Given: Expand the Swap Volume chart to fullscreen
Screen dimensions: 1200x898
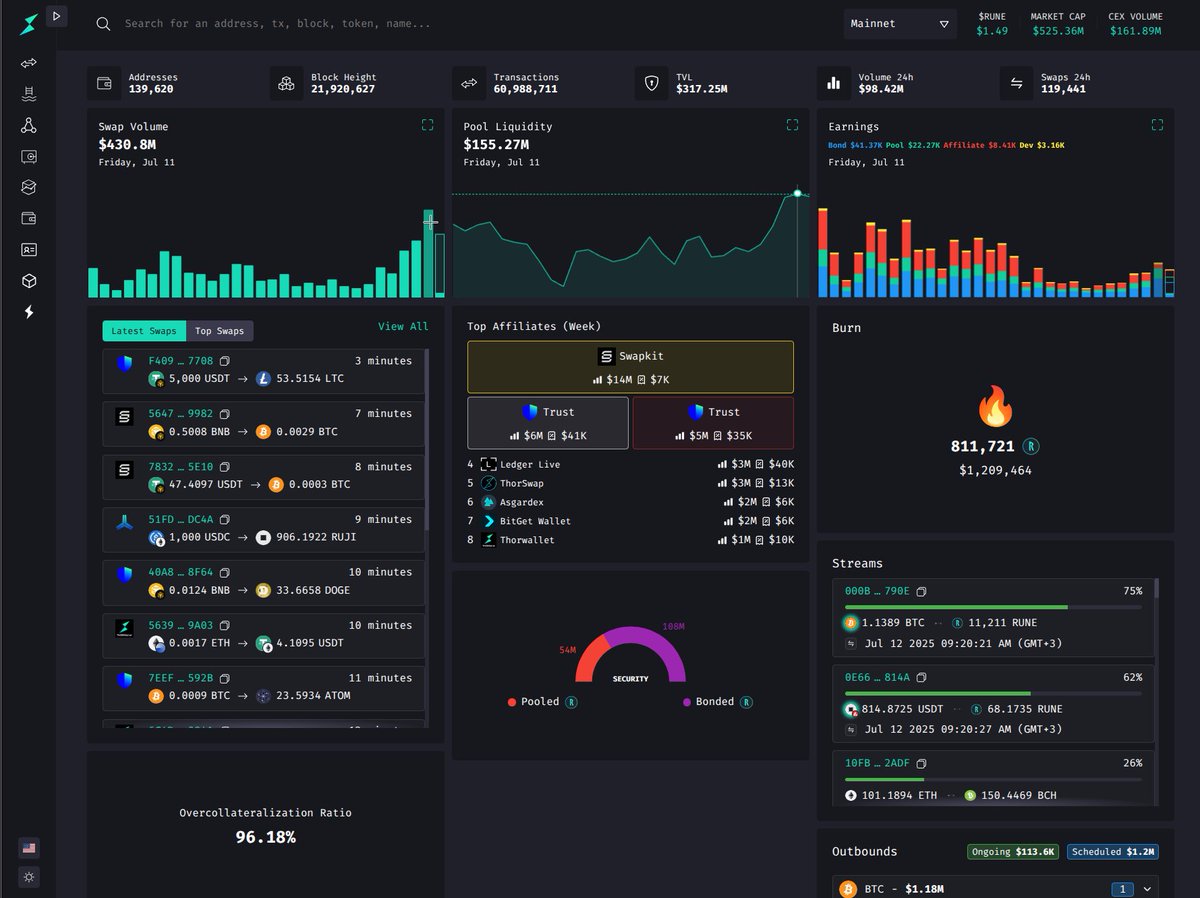Looking at the screenshot, I should click(x=428, y=125).
